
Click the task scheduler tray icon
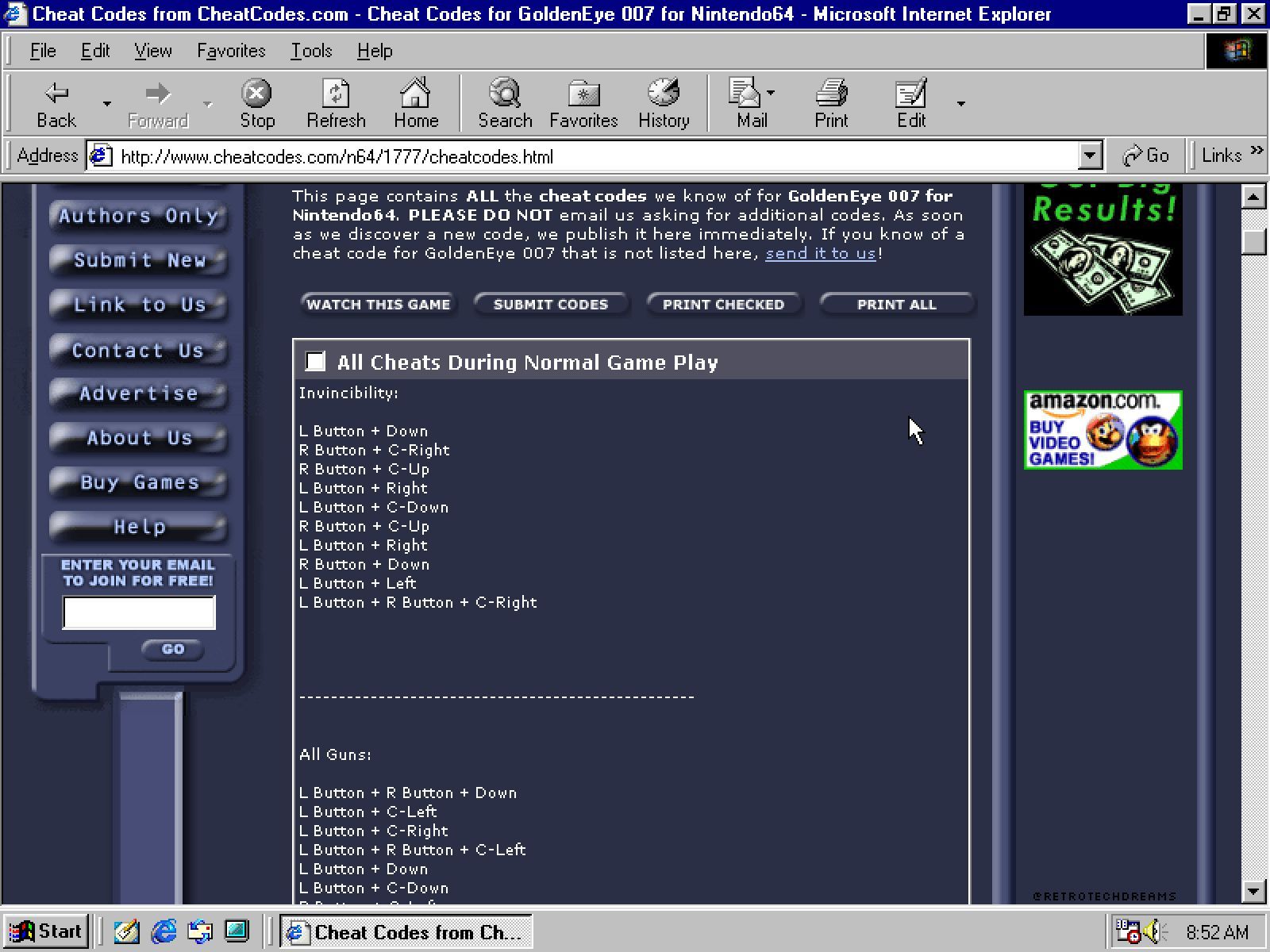point(1129,931)
